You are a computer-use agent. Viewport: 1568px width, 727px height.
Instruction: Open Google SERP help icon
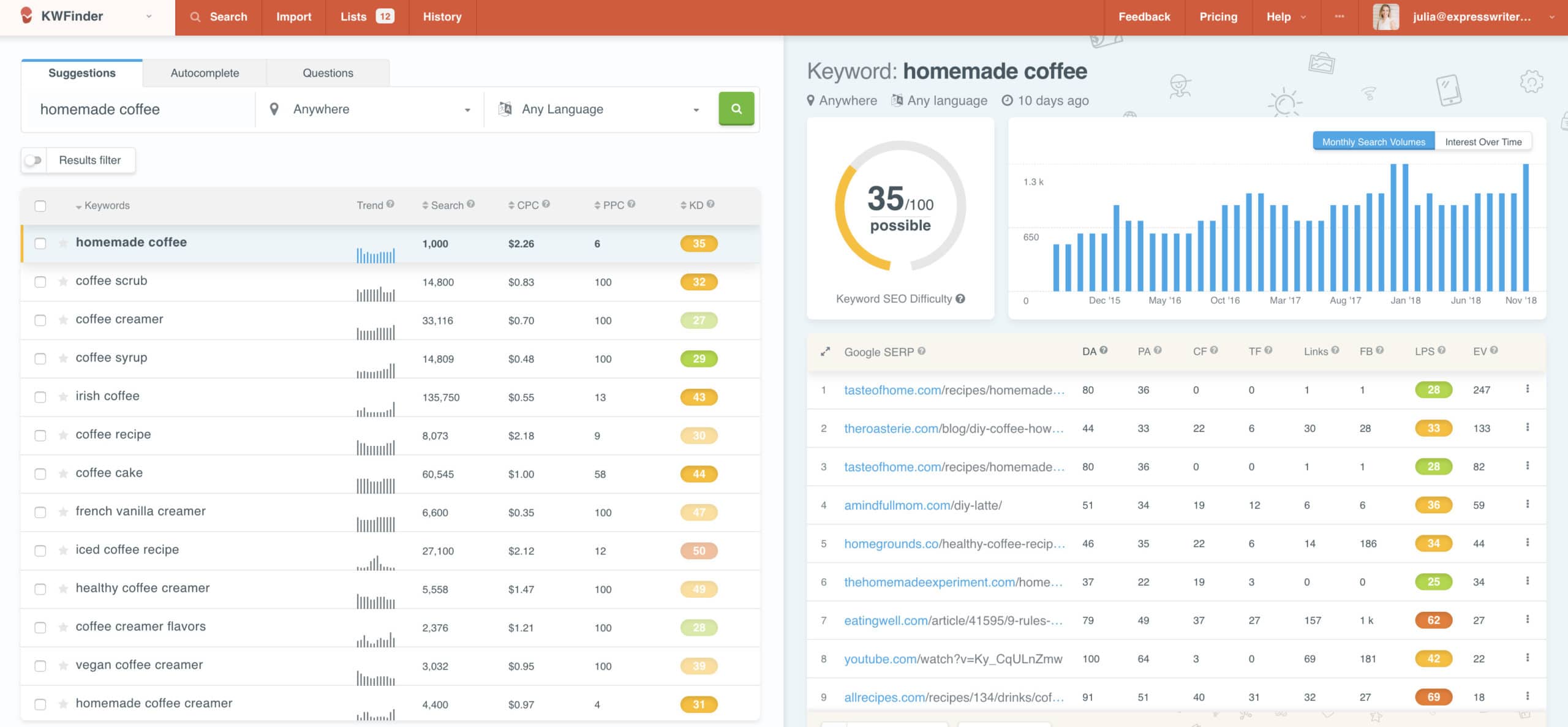[922, 351]
